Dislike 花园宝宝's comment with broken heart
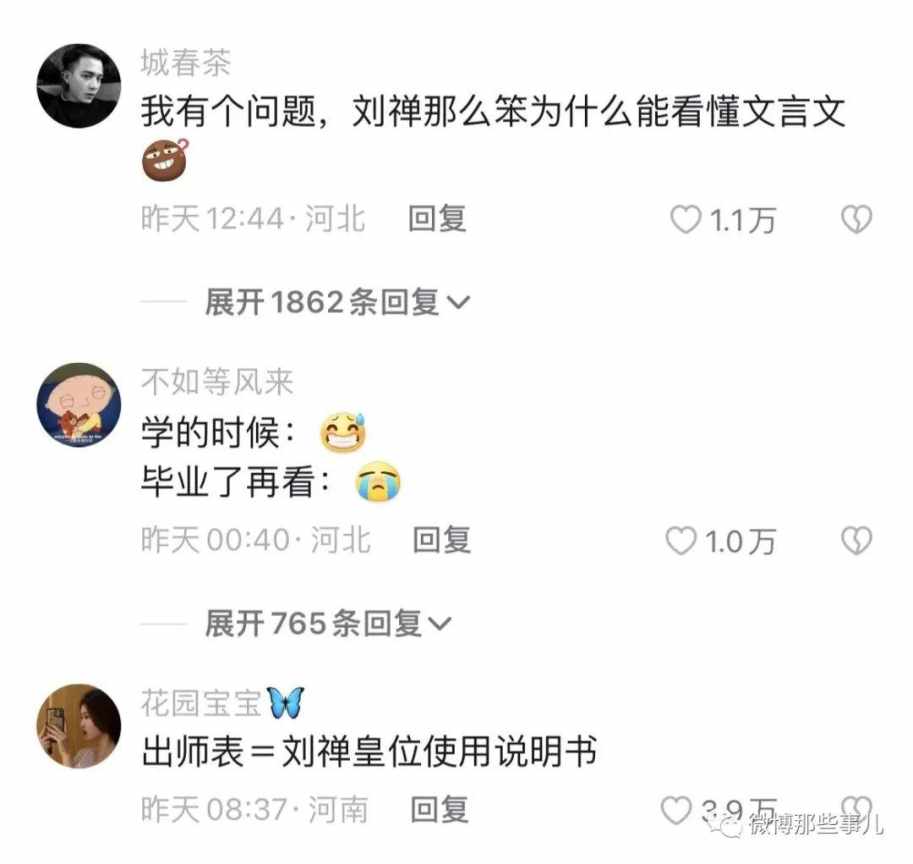Viewport: 913px width, 864px height. (857, 809)
